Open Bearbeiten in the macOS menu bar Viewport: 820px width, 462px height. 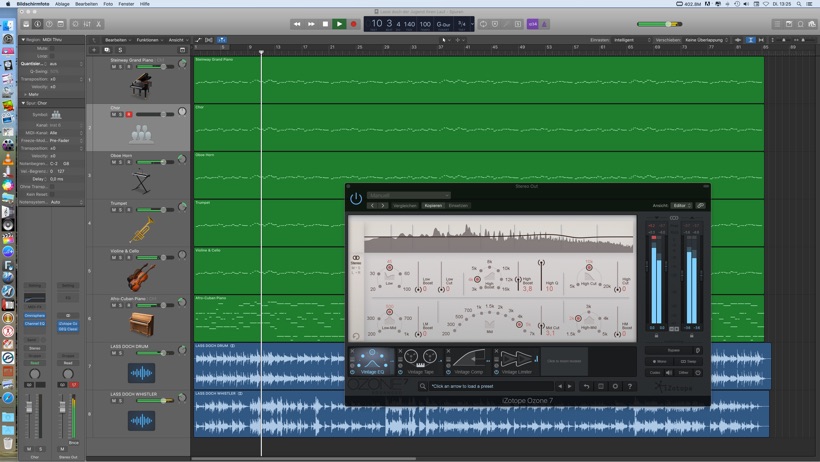(86, 4)
